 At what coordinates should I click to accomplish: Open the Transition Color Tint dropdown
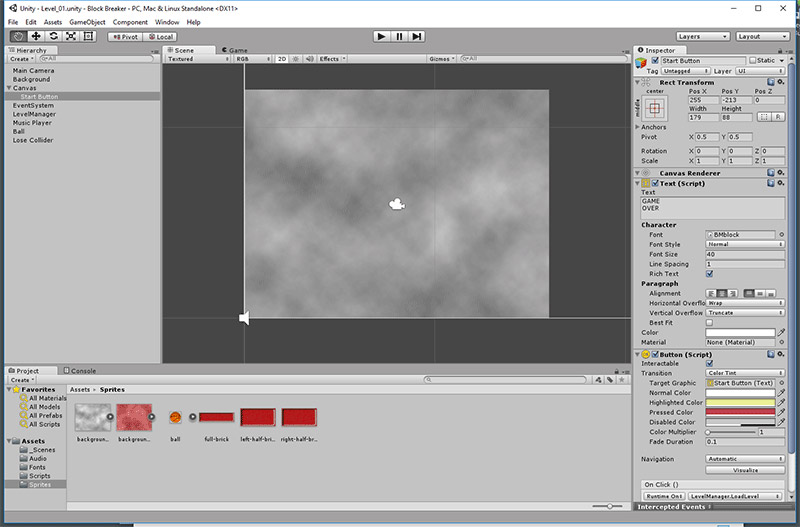pyautogui.click(x=745, y=373)
